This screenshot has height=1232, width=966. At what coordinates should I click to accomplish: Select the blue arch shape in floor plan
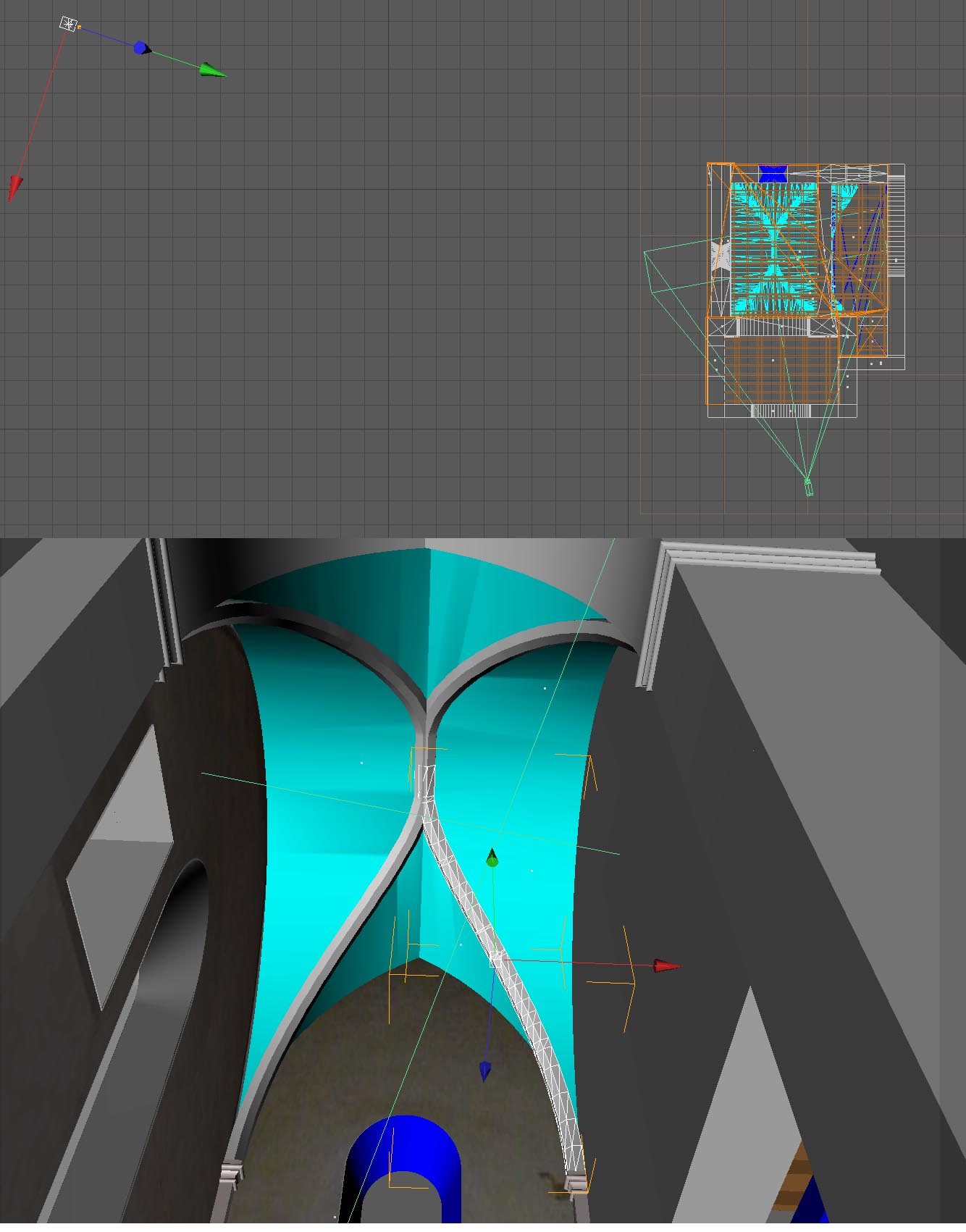773,174
